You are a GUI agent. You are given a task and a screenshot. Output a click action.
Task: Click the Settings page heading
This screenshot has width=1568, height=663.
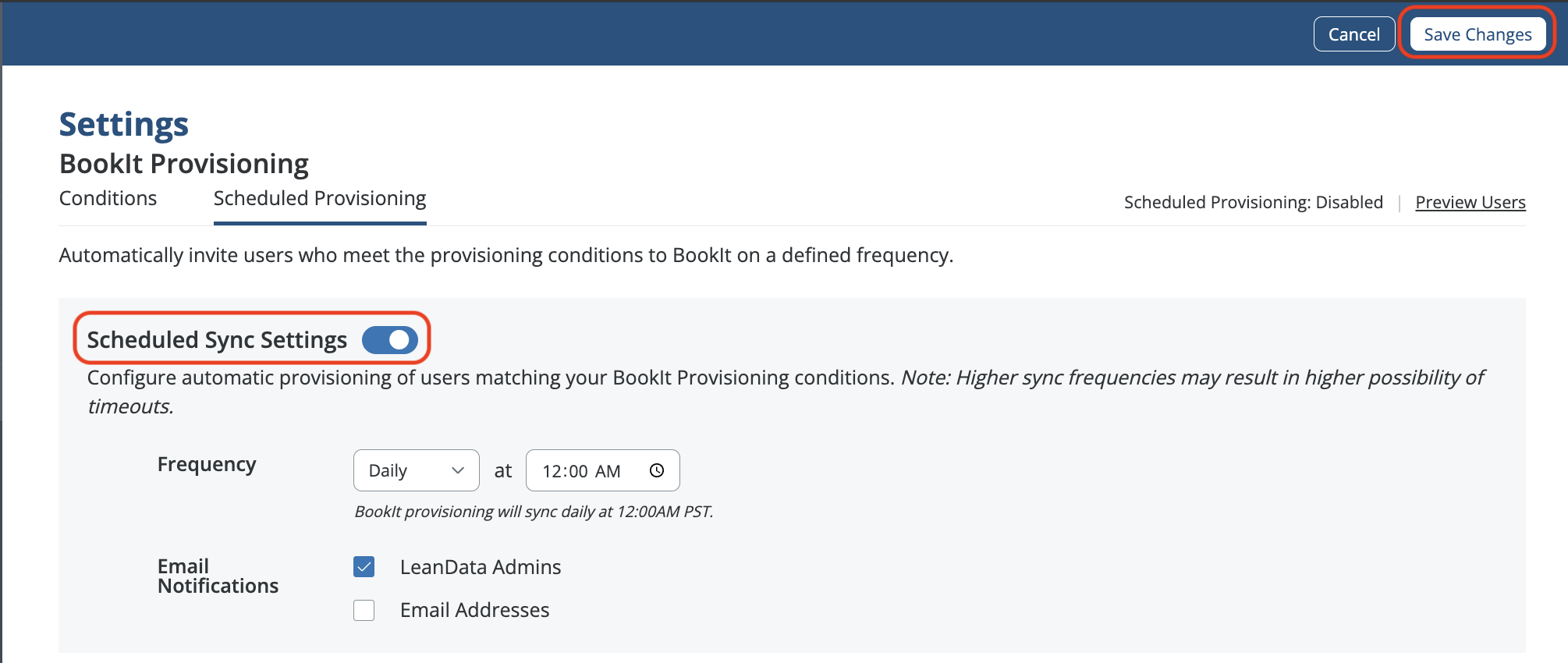pos(124,125)
